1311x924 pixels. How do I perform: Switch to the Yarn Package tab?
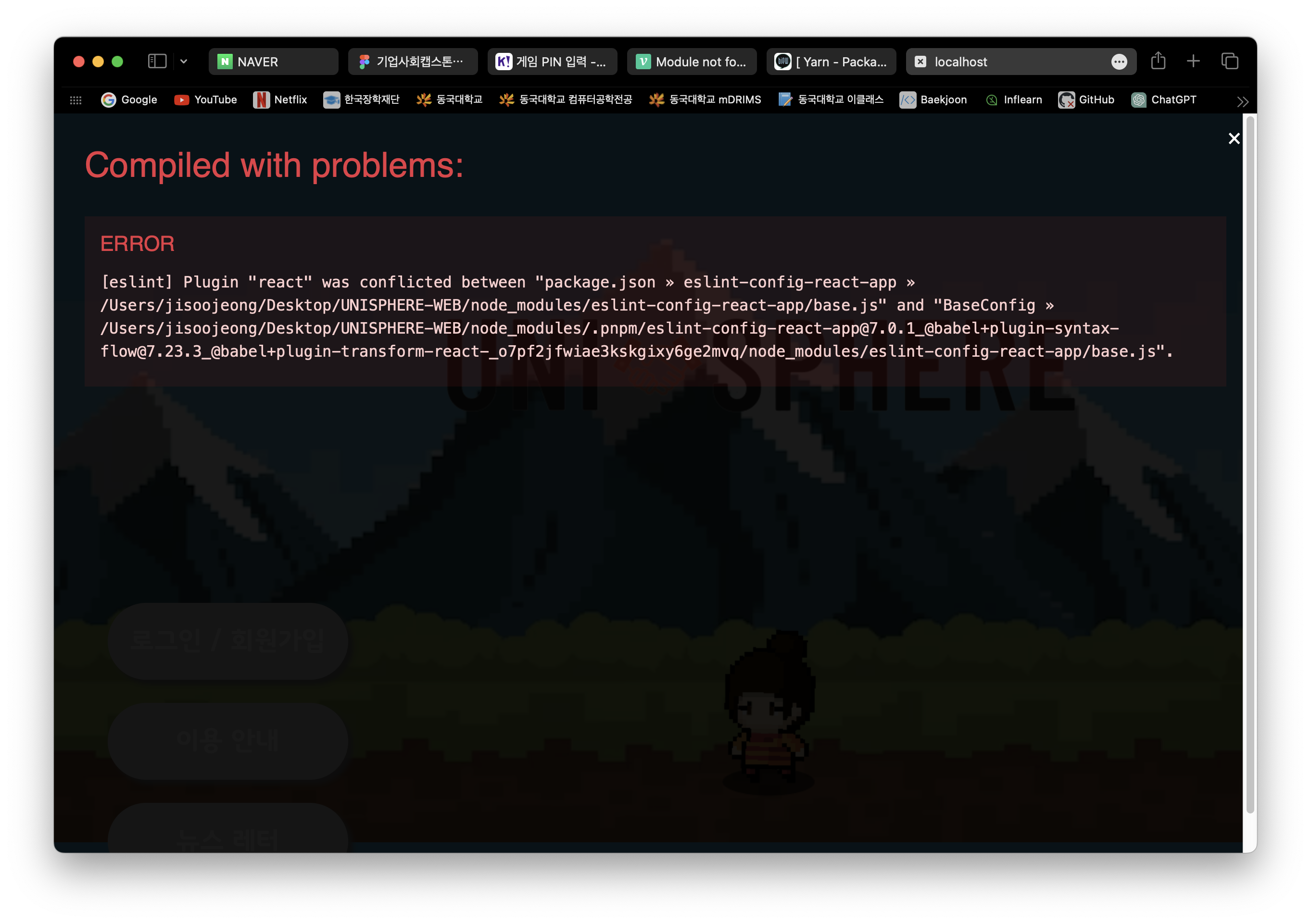(x=832, y=62)
